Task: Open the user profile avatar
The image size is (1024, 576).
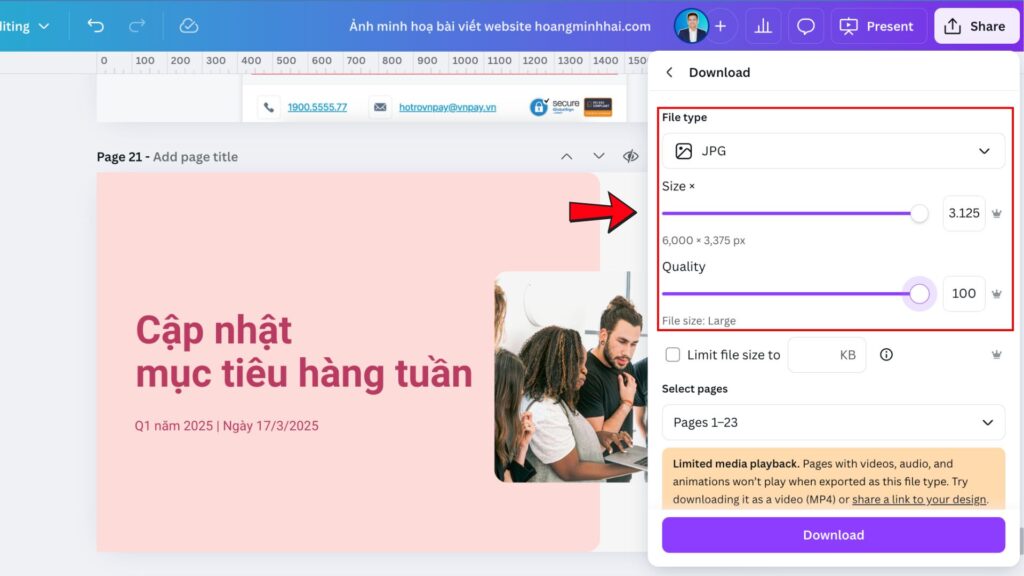Action: click(691, 26)
